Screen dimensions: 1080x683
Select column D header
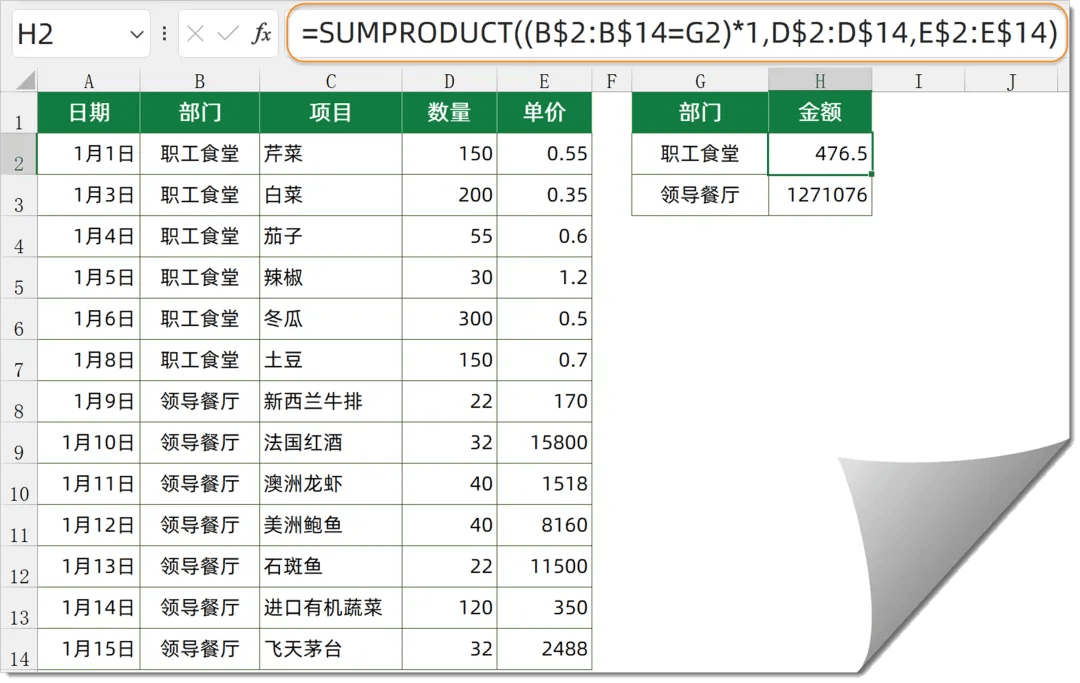pos(449,81)
